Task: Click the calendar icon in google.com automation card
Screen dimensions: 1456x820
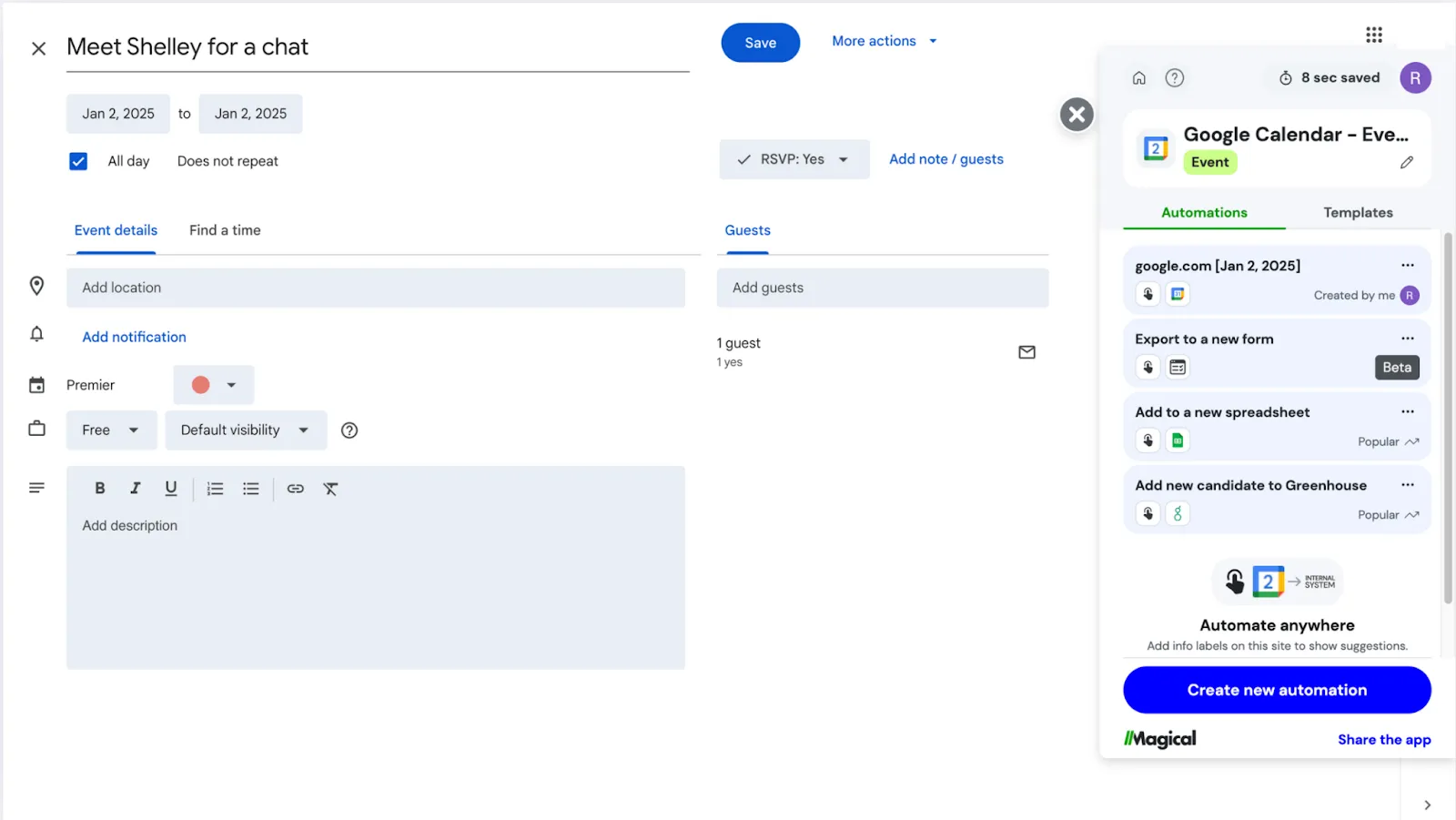Action: tap(1178, 294)
